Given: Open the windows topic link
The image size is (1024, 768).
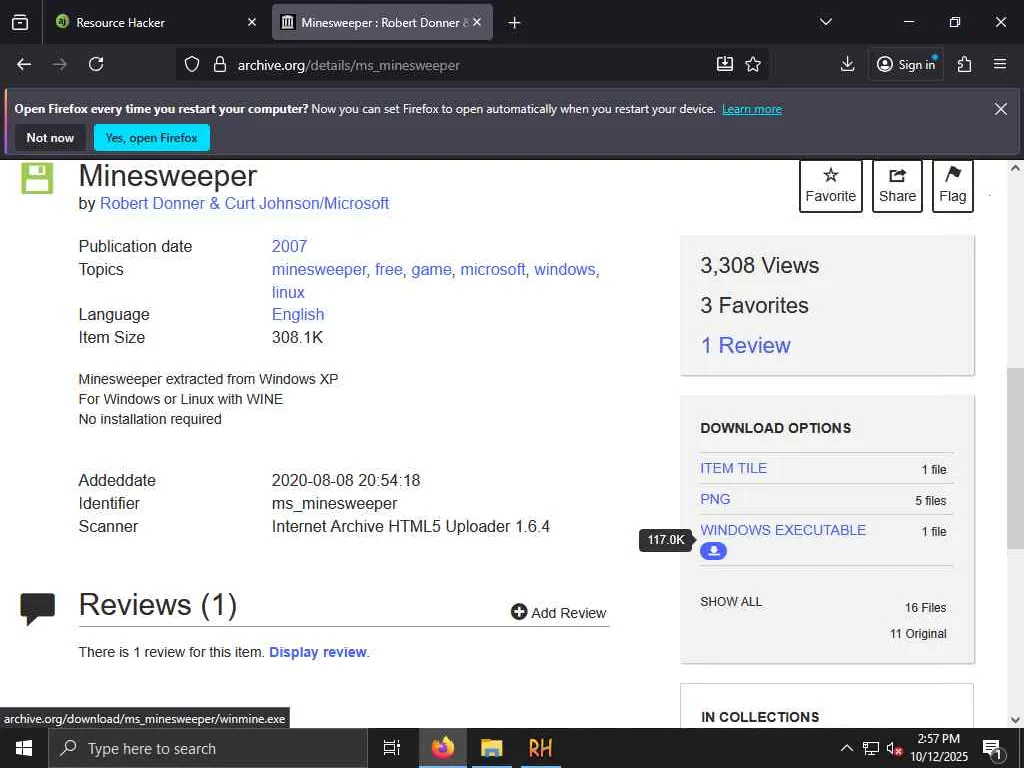Looking at the screenshot, I should pyautogui.click(x=565, y=269).
